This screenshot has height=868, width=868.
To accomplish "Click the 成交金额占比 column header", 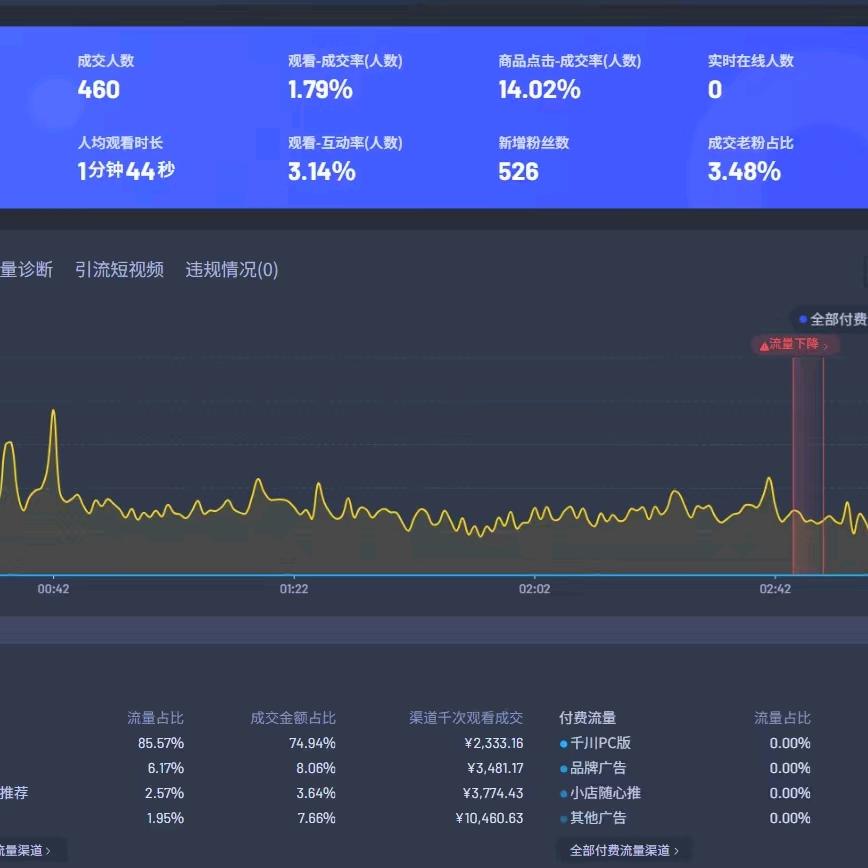I will pos(293,718).
